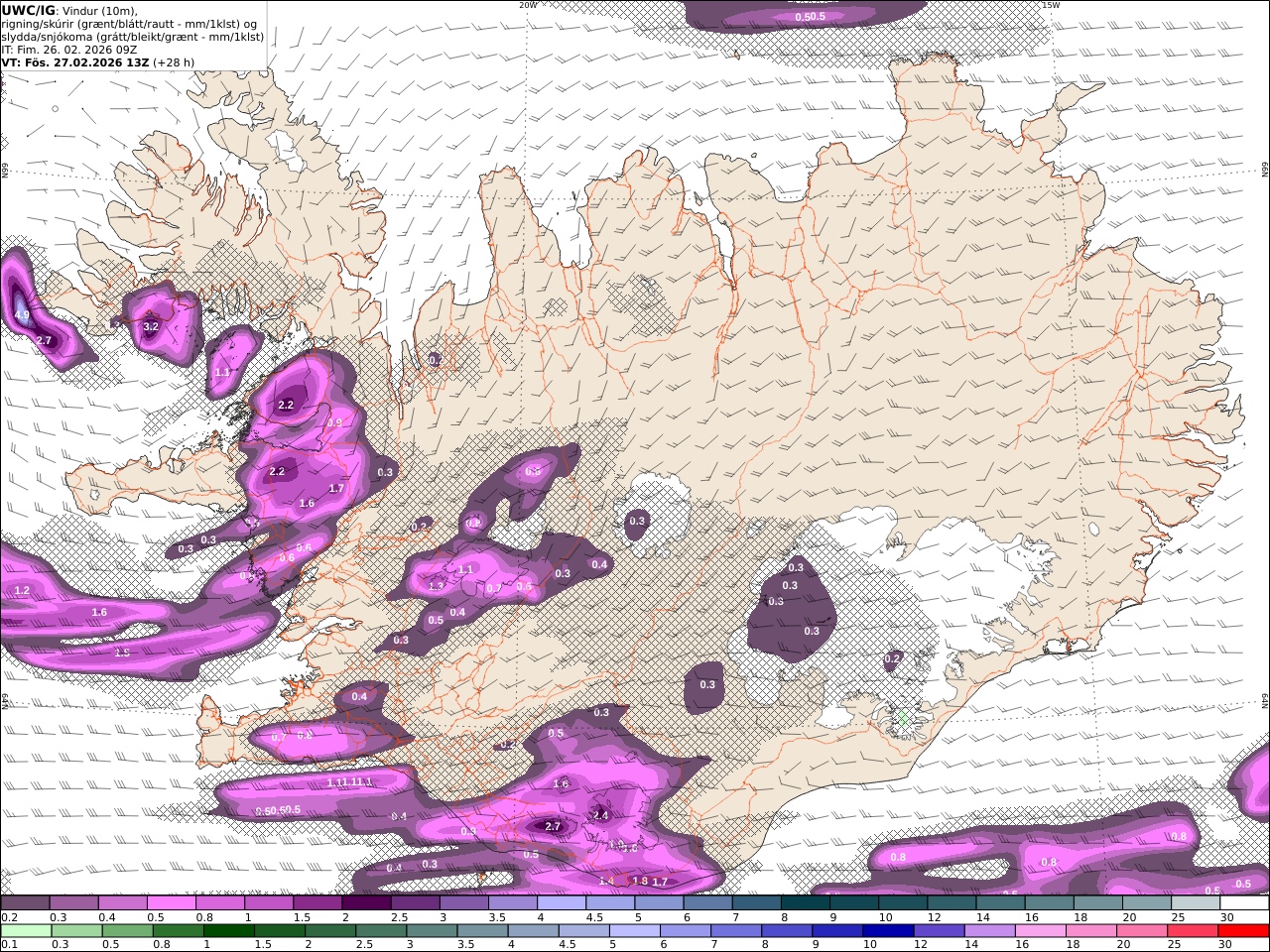Select the 'VT: Fös. 27.02.2026 13Z' valid time line
Viewport: 1270px width, 952px height.
coord(74,61)
